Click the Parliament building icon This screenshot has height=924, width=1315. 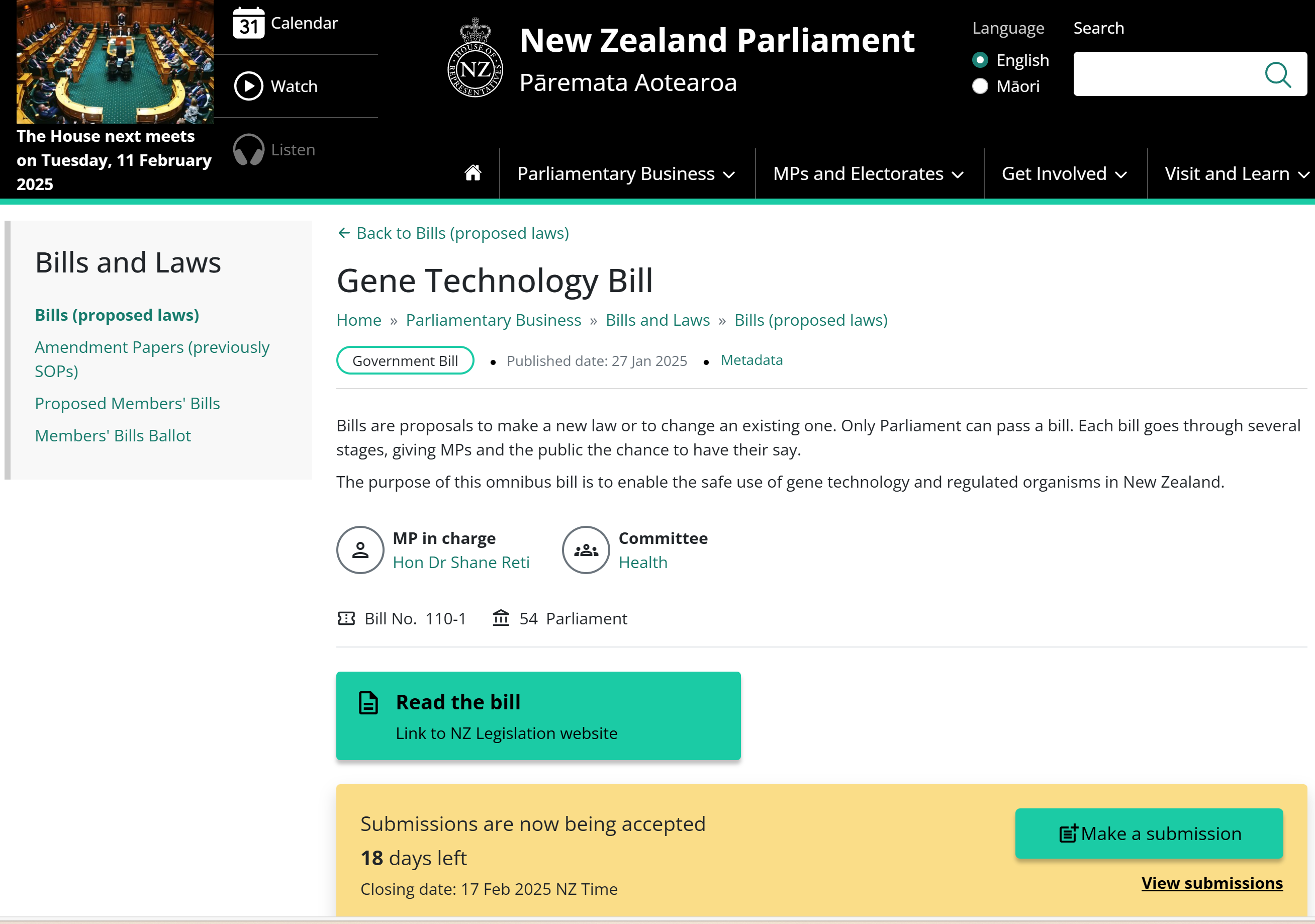coord(501,618)
